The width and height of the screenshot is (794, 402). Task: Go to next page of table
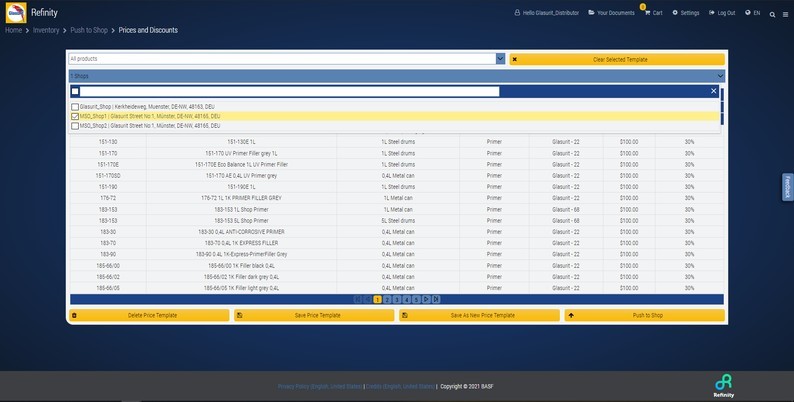click(426, 300)
